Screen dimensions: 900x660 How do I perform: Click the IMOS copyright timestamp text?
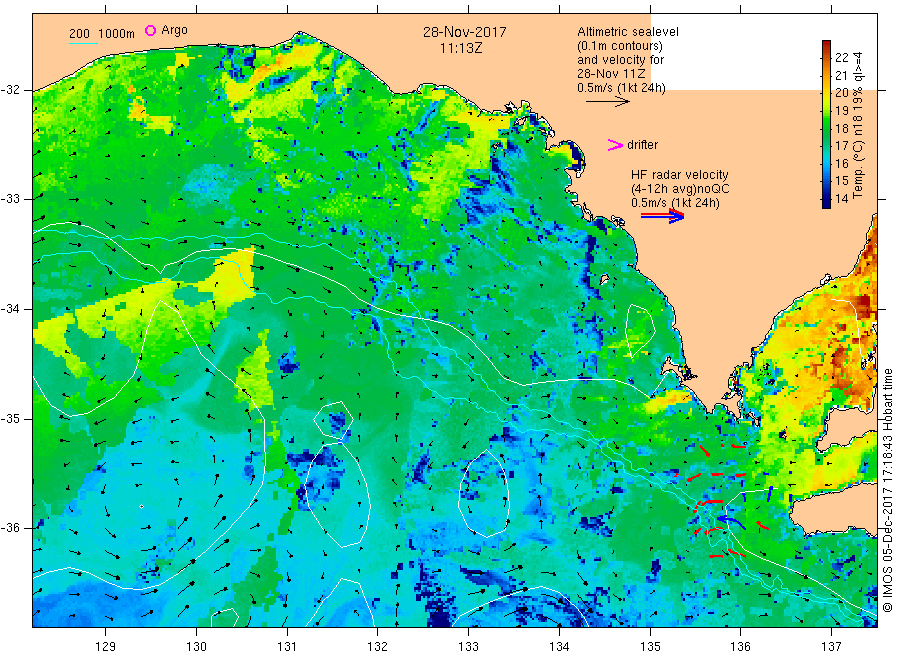(x=887, y=491)
